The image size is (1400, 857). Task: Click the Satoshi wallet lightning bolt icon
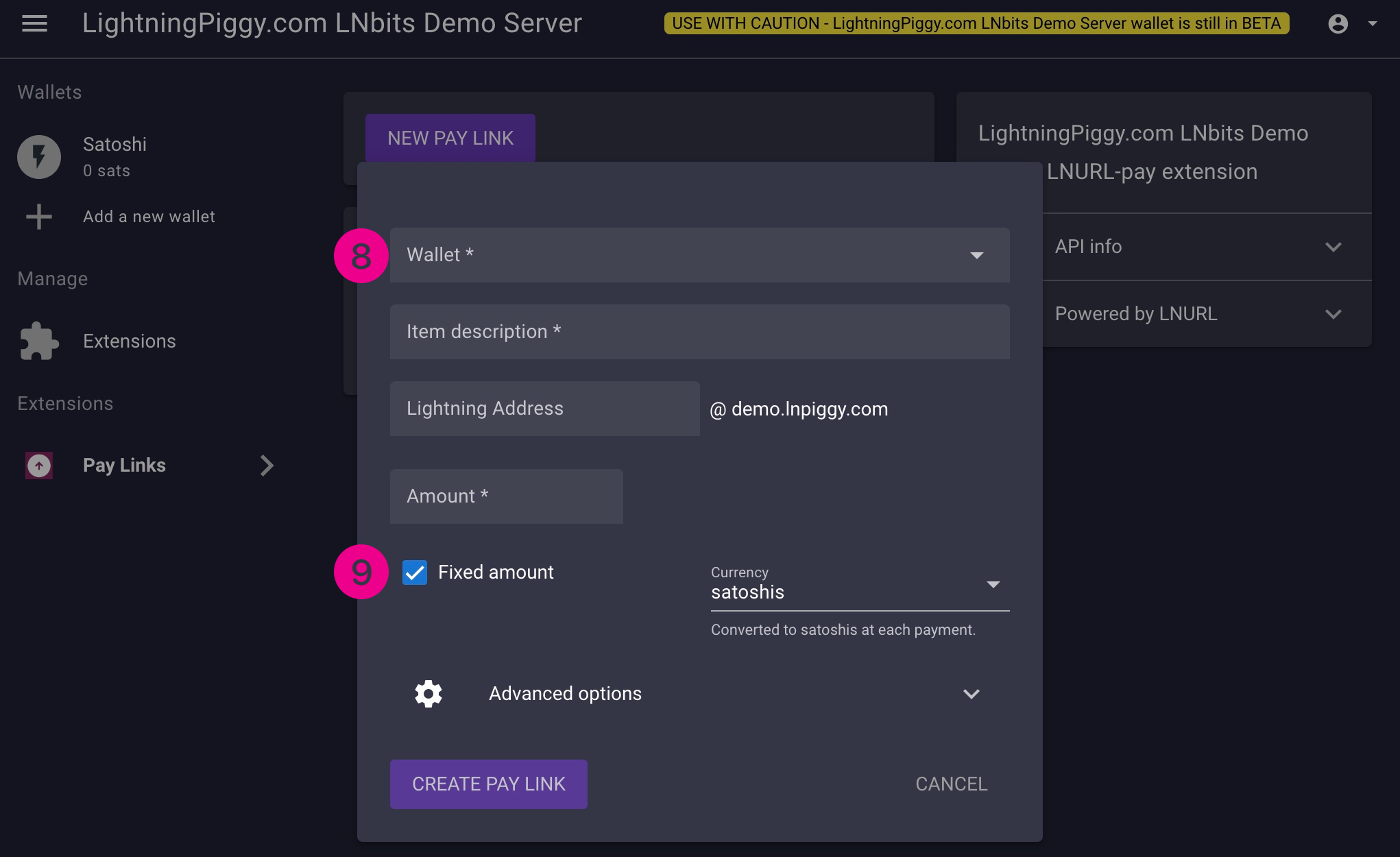(39, 157)
